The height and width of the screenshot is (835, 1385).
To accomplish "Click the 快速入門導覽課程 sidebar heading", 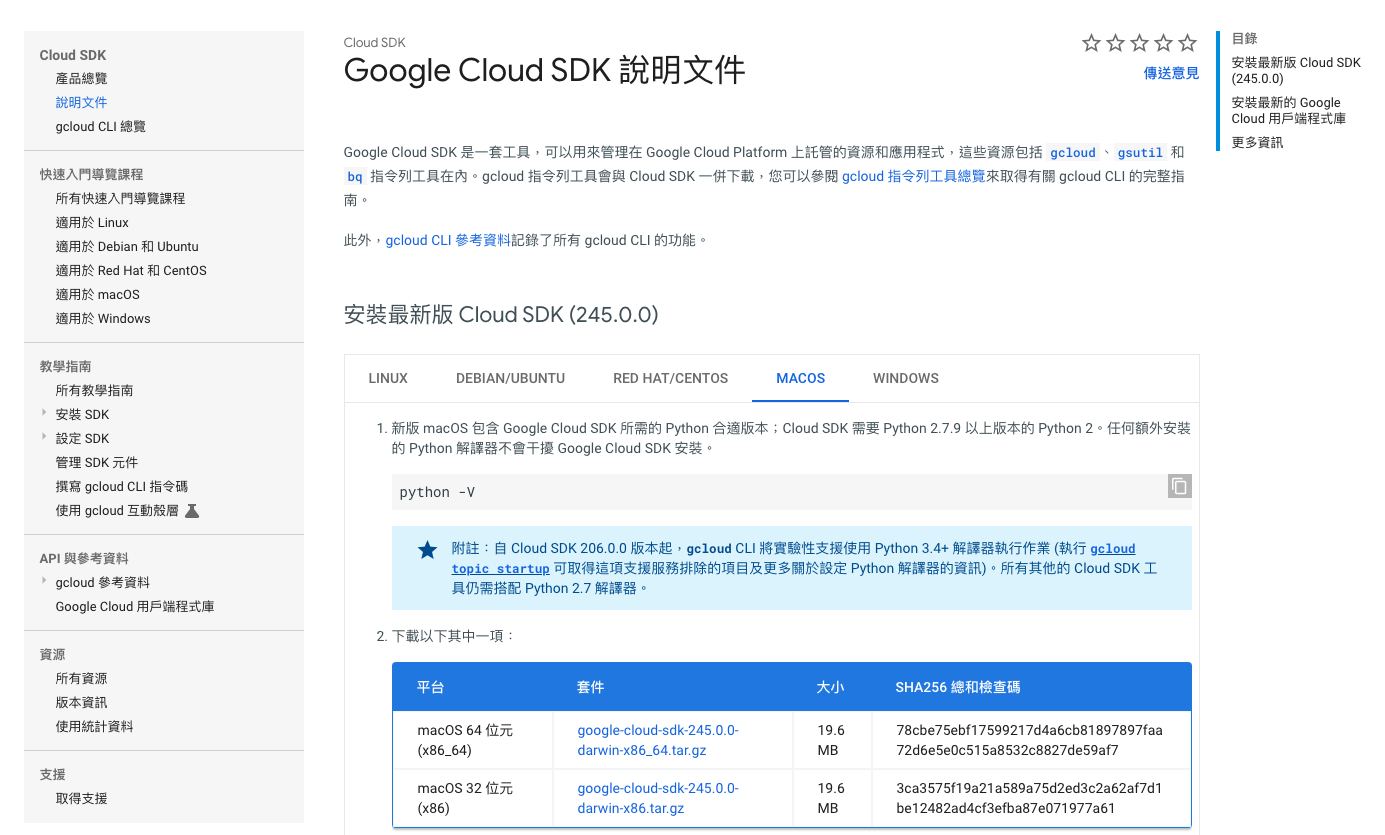I will tap(91, 175).
